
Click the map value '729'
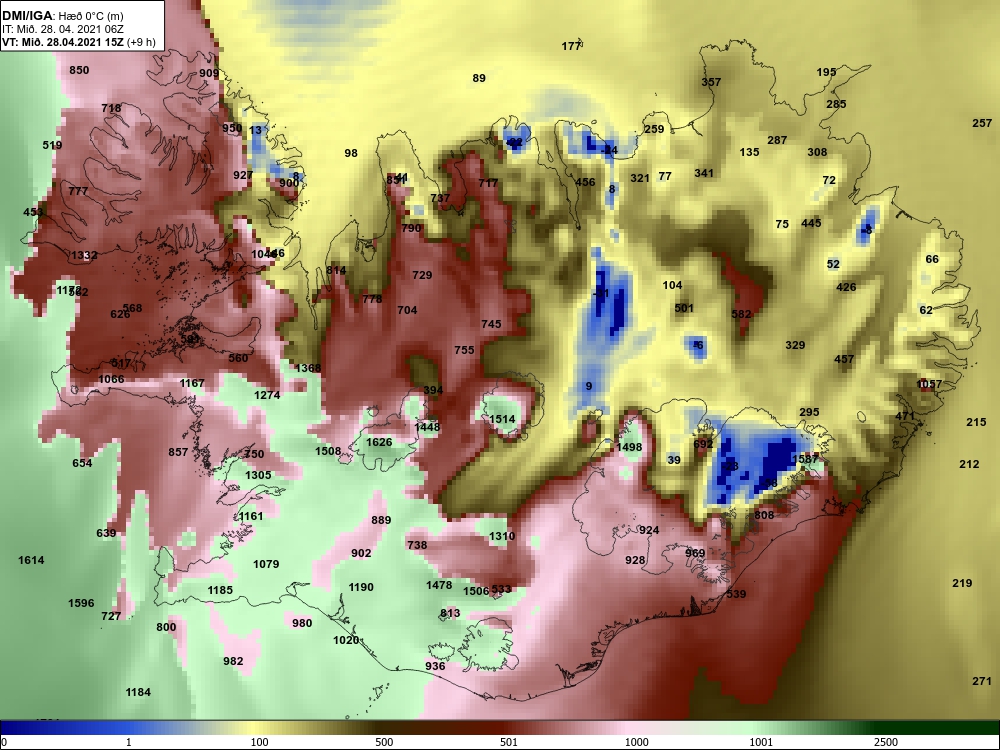click(422, 276)
